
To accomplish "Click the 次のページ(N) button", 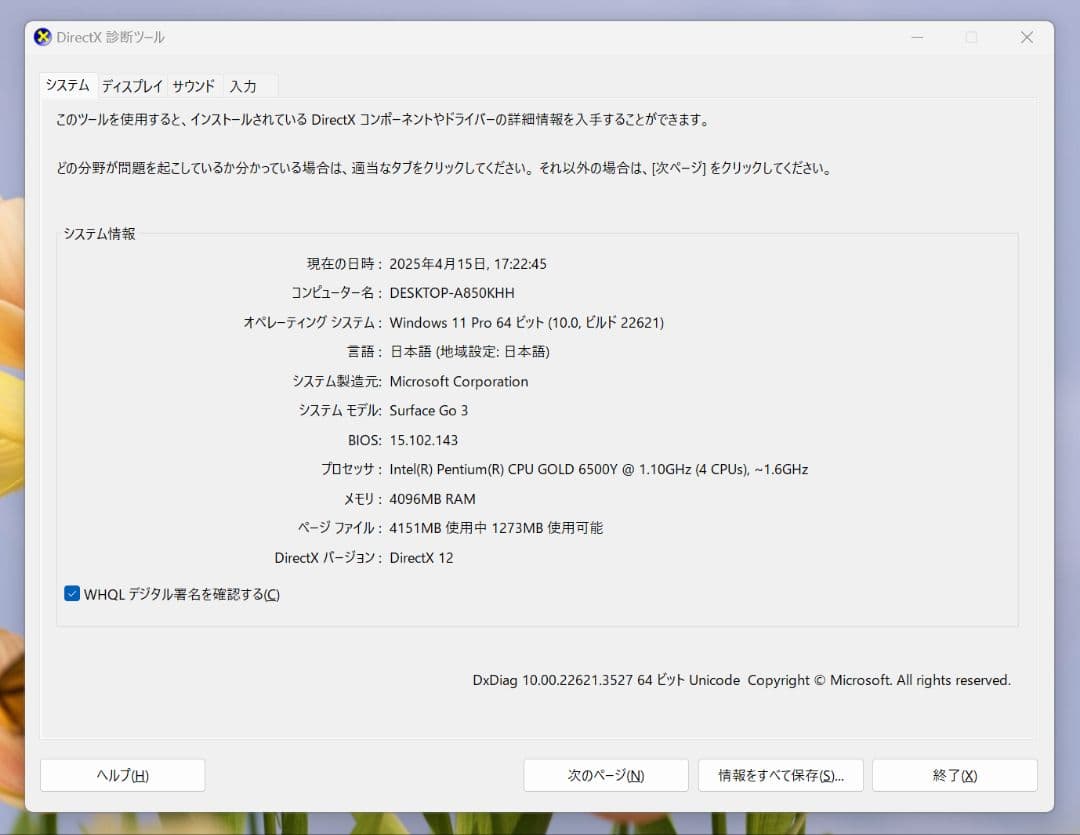I will click(606, 776).
